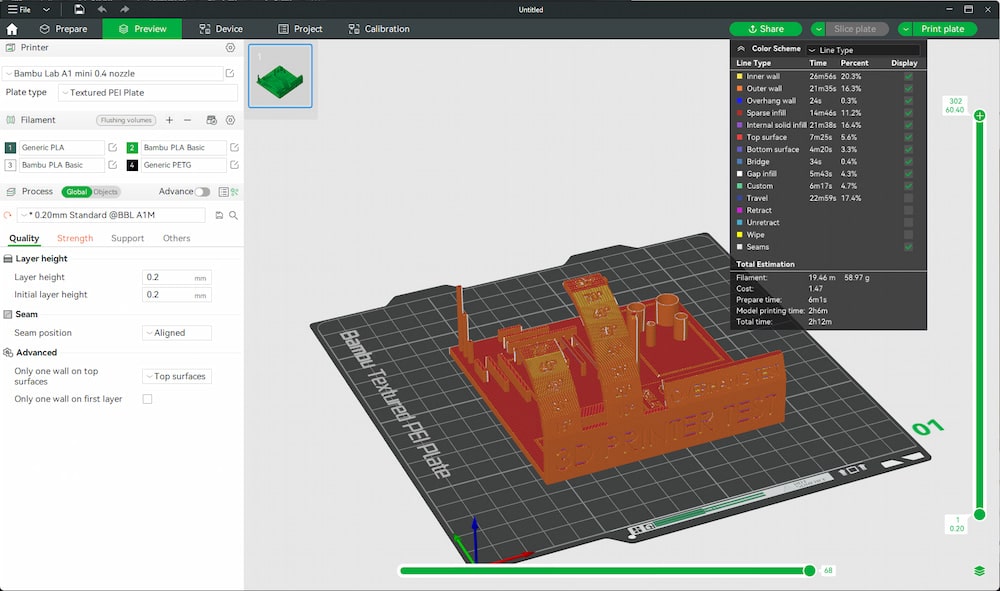Enable Travel display checkbox

(908, 198)
